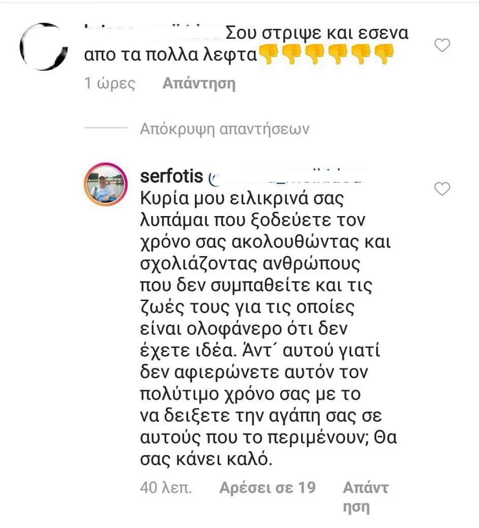Click the last thumbs-down emoji in the comment
This screenshot has width=479, height=528.
pos(384,55)
